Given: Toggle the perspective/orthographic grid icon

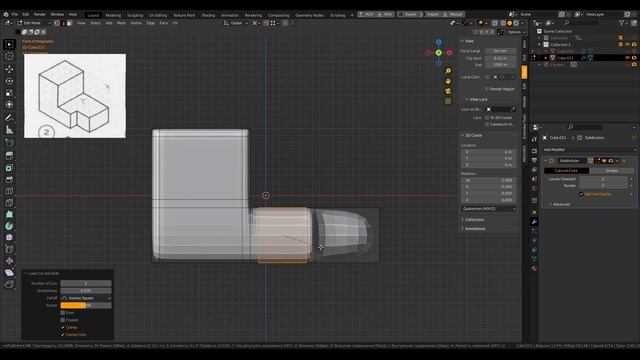Looking at the screenshot, I should pos(448,101).
